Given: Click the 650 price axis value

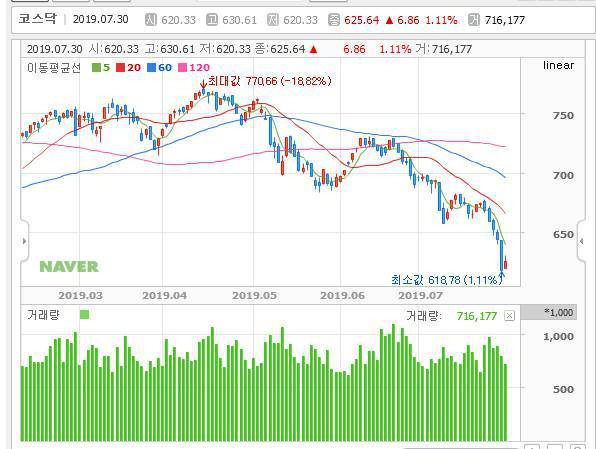Looking at the screenshot, I should tap(563, 235).
